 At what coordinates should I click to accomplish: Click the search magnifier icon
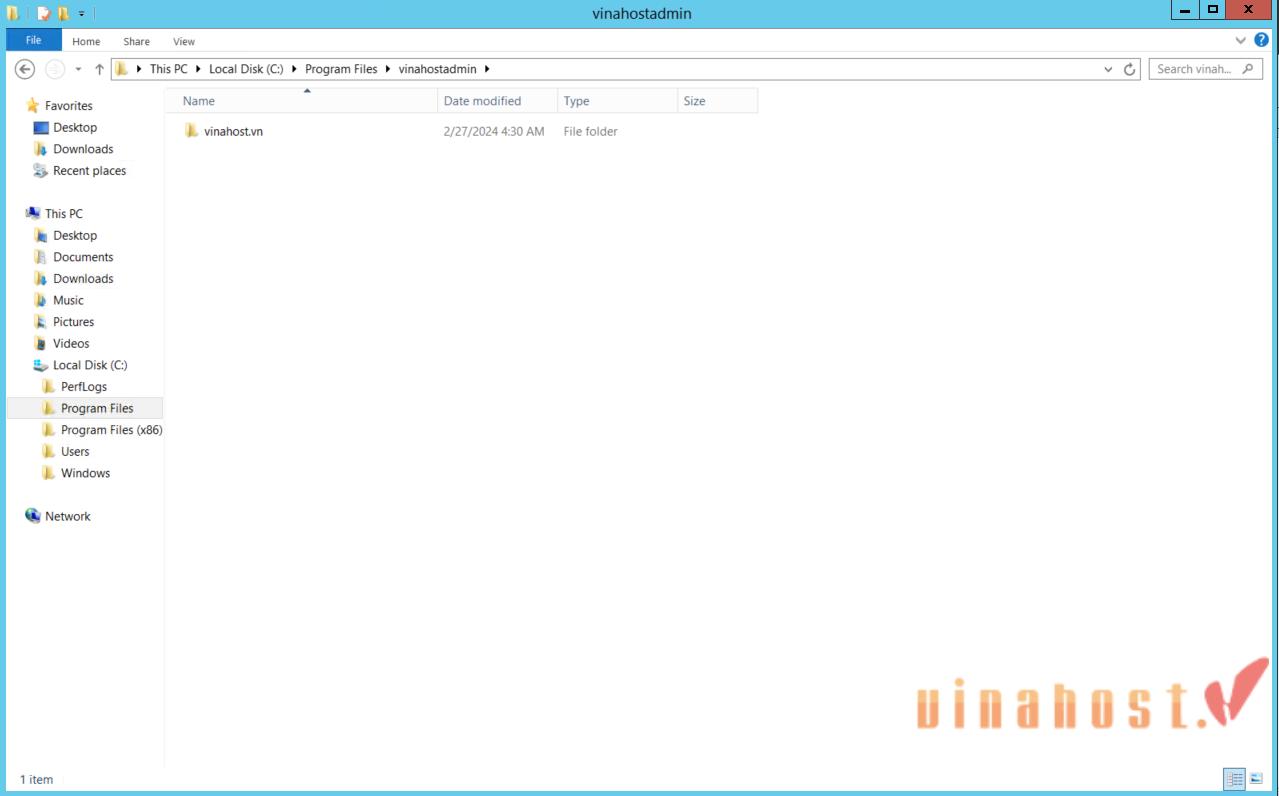click(x=1248, y=69)
